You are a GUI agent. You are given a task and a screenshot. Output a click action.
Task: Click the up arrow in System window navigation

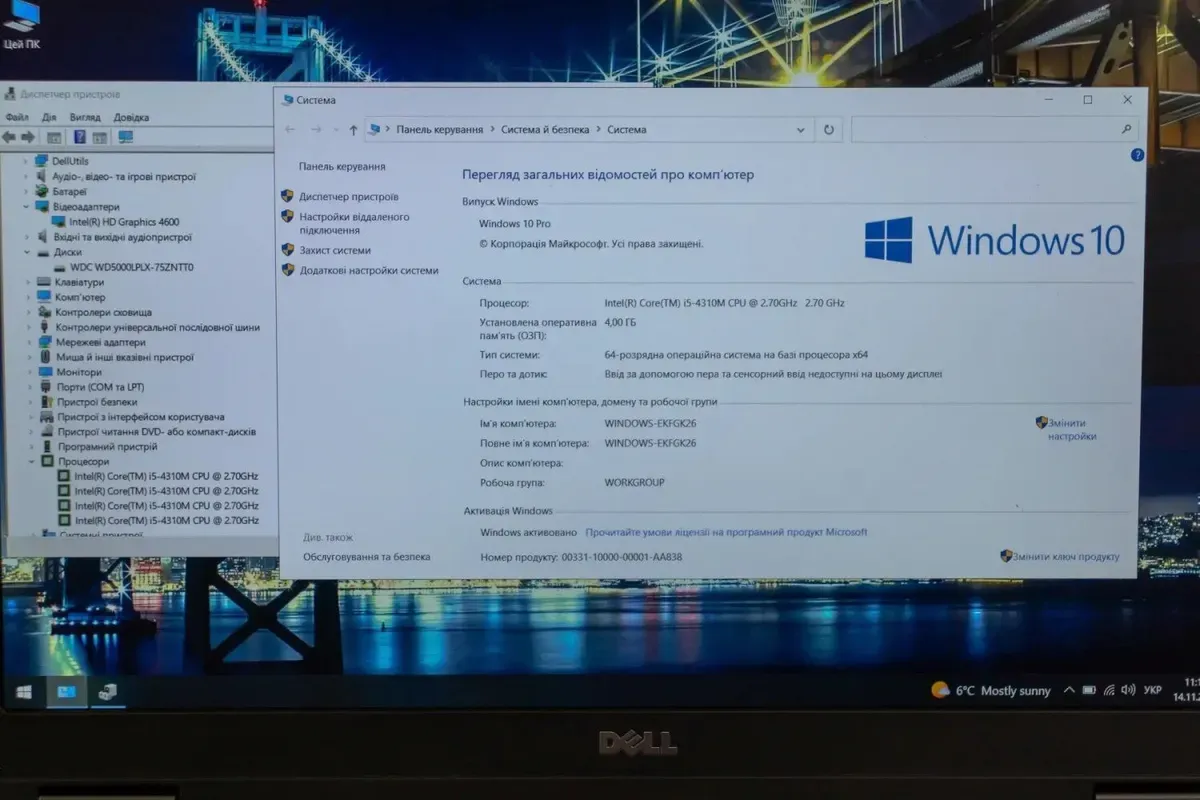353,130
